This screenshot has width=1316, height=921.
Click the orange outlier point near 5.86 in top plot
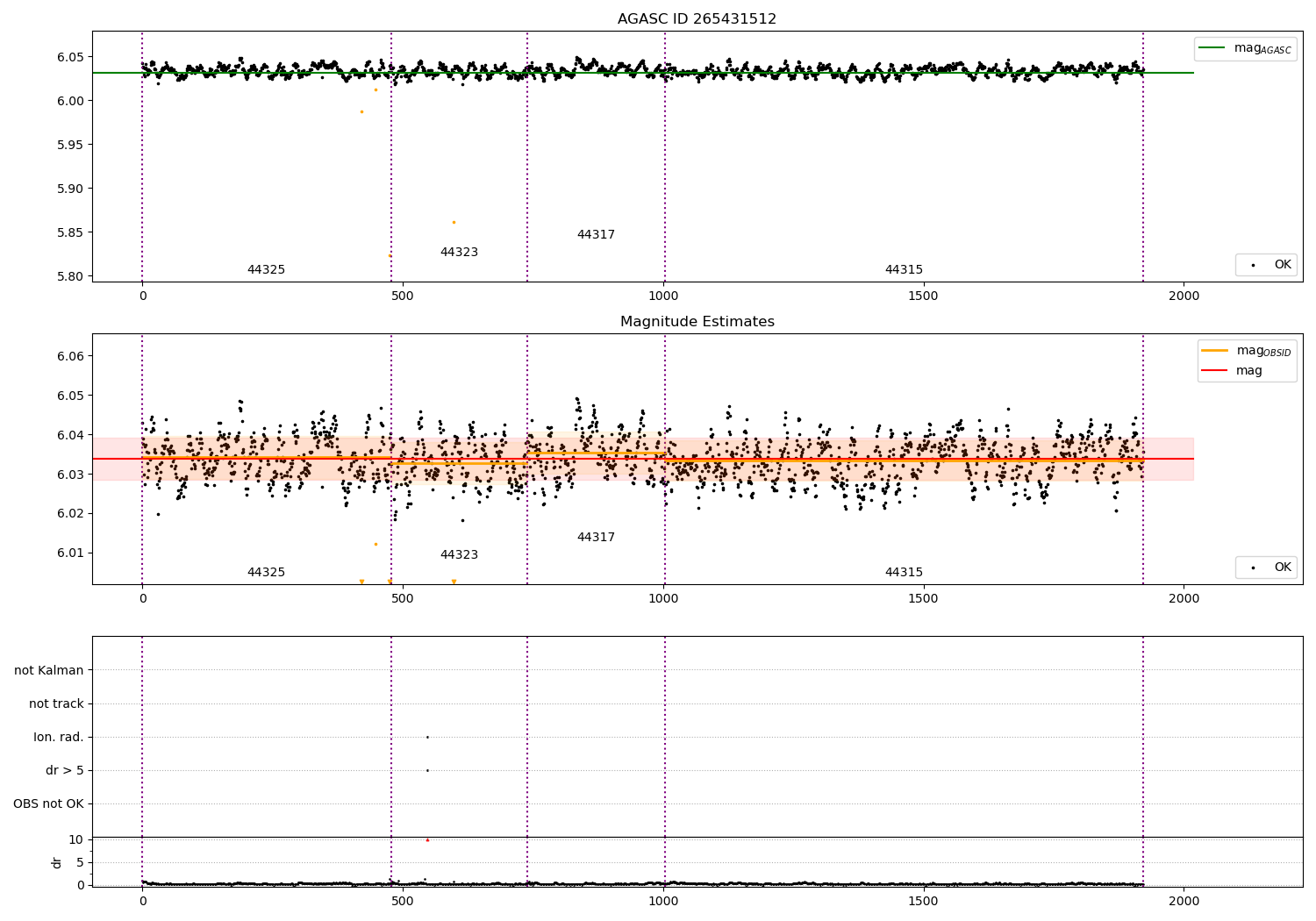[x=454, y=222]
